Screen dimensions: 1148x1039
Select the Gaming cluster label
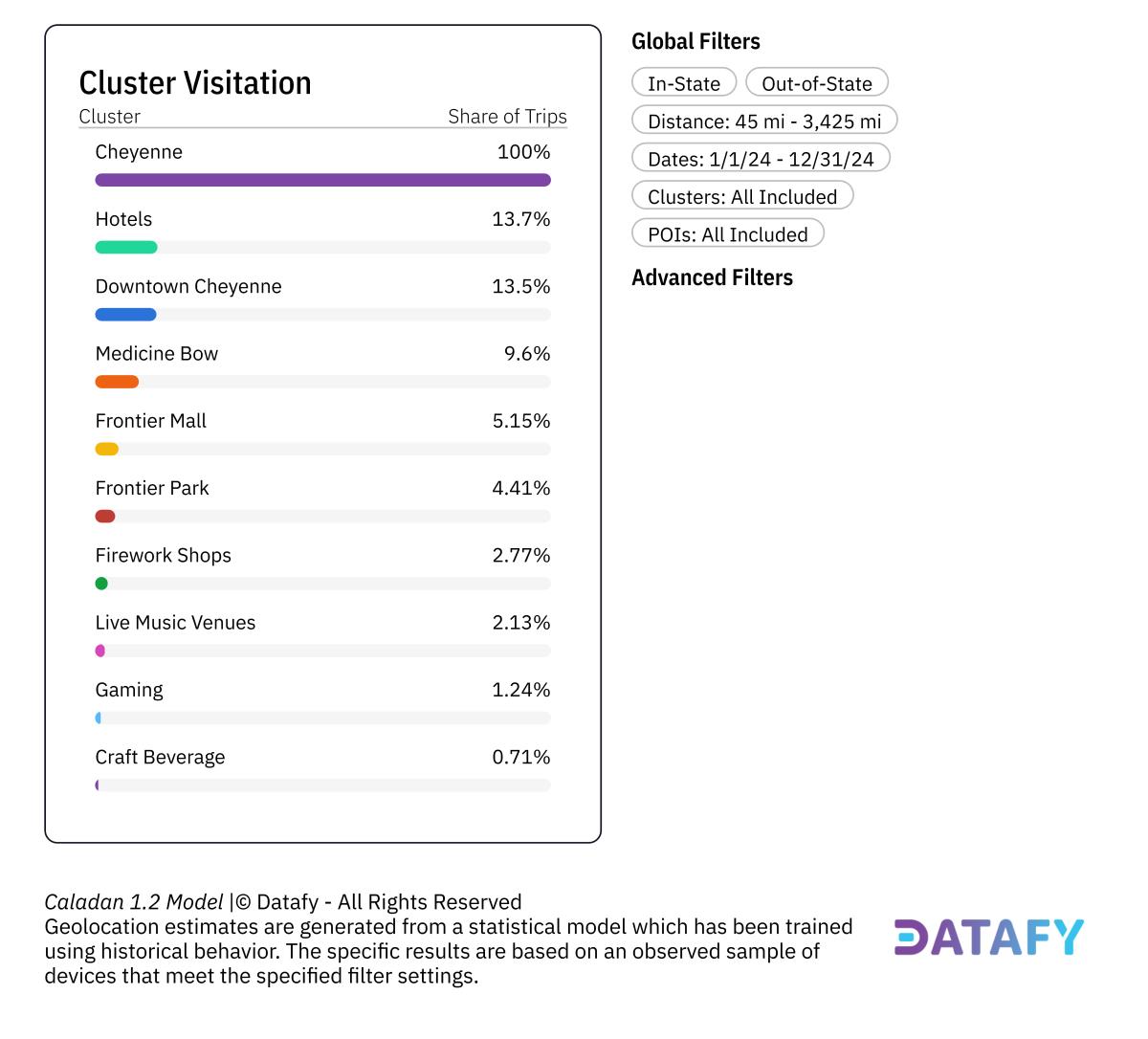[129, 690]
